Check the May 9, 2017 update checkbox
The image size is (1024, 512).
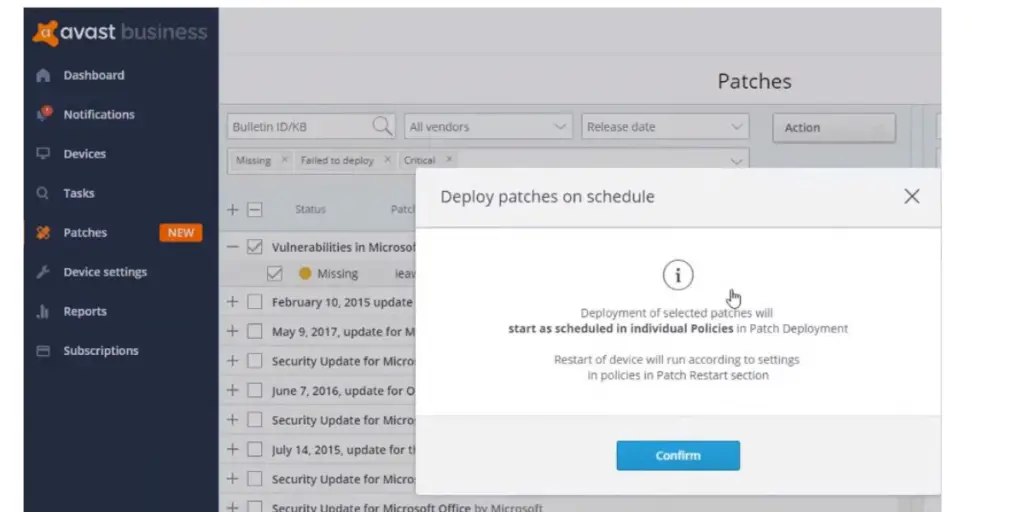point(255,331)
